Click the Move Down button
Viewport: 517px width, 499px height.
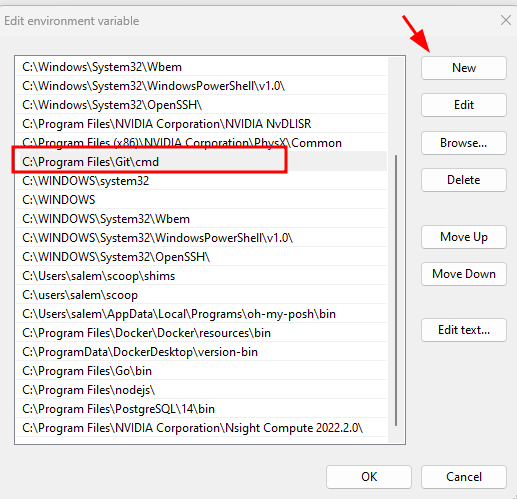click(x=464, y=274)
